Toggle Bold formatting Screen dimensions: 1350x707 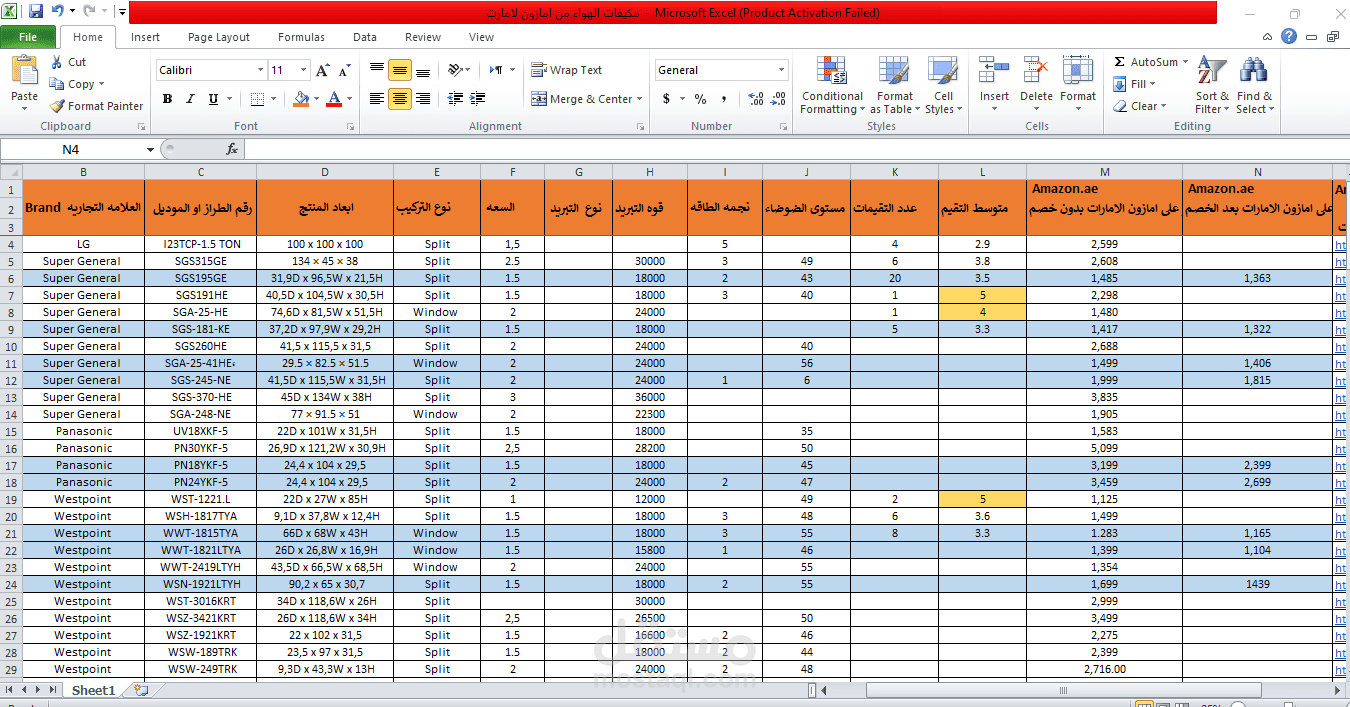167,99
